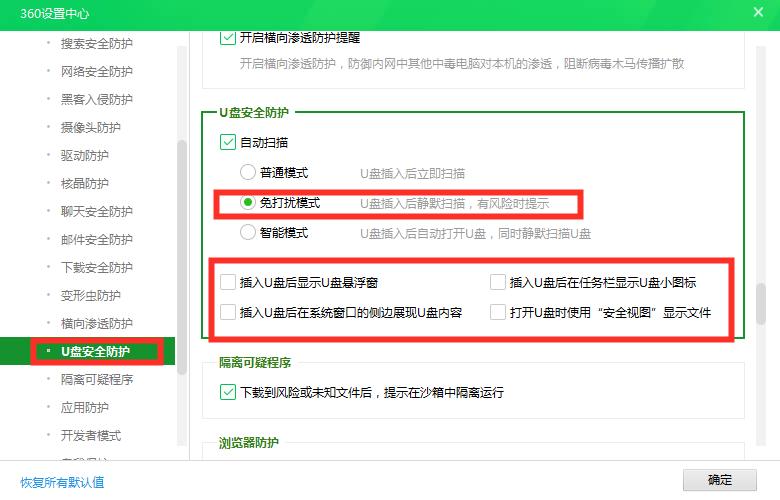This screenshot has height=500, width=780.
Task: Click the 确定 button
Action: [719, 480]
